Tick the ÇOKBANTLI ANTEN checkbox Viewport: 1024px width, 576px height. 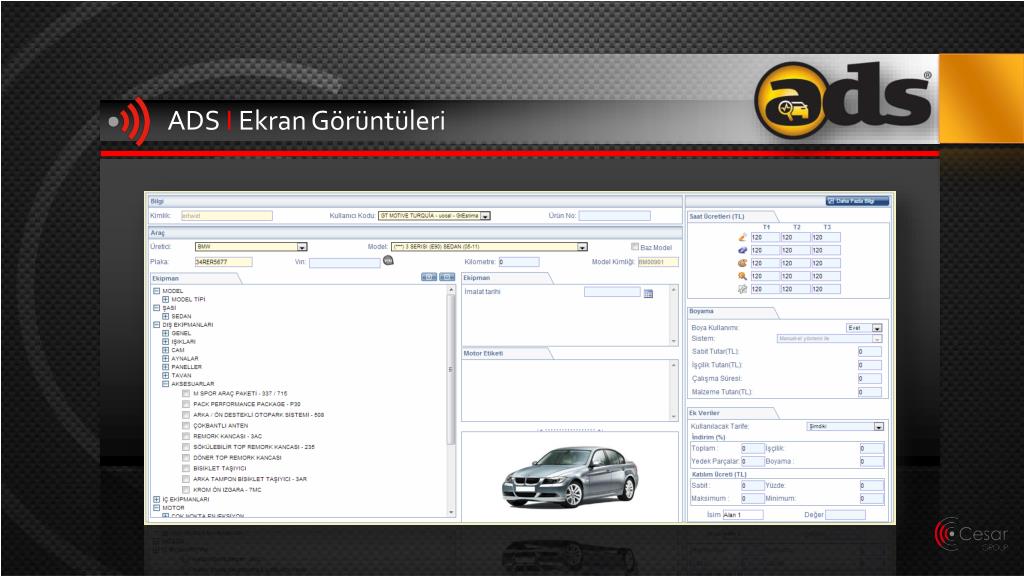click(x=186, y=426)
